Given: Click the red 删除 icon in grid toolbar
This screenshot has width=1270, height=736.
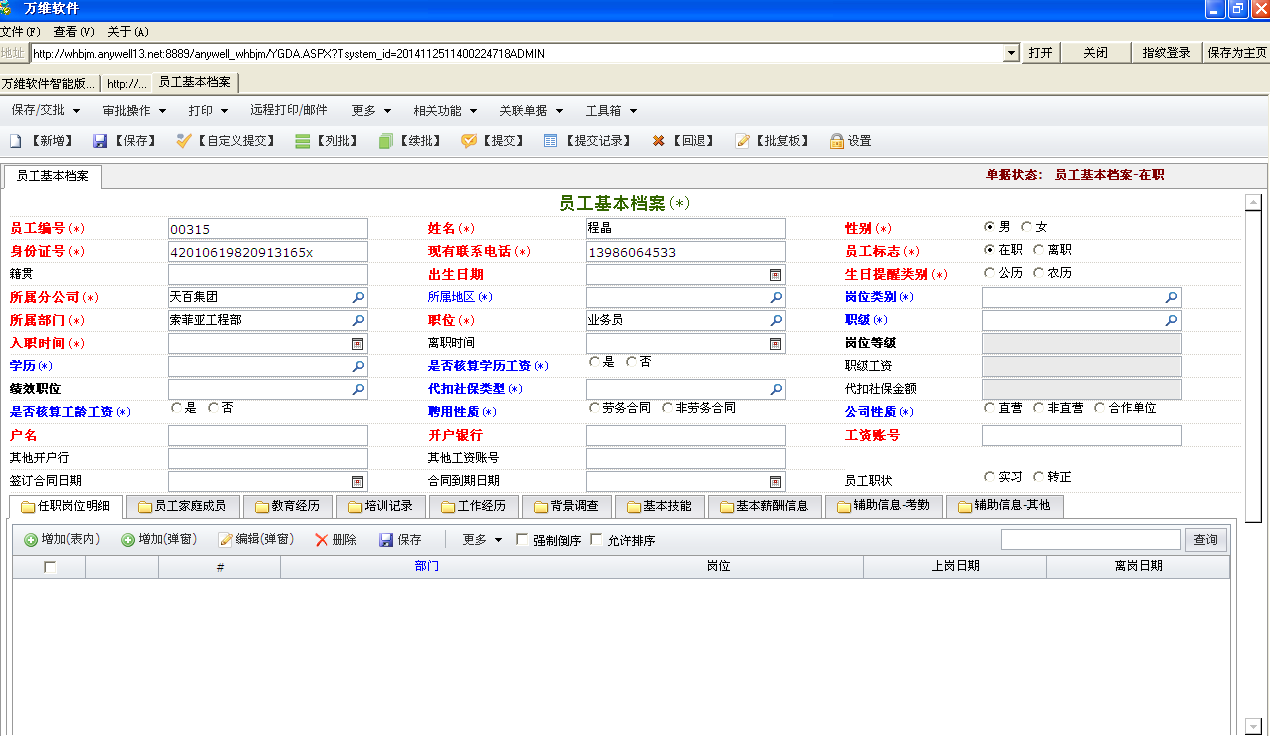Looking at the screenshot, I should click(321, 540).
